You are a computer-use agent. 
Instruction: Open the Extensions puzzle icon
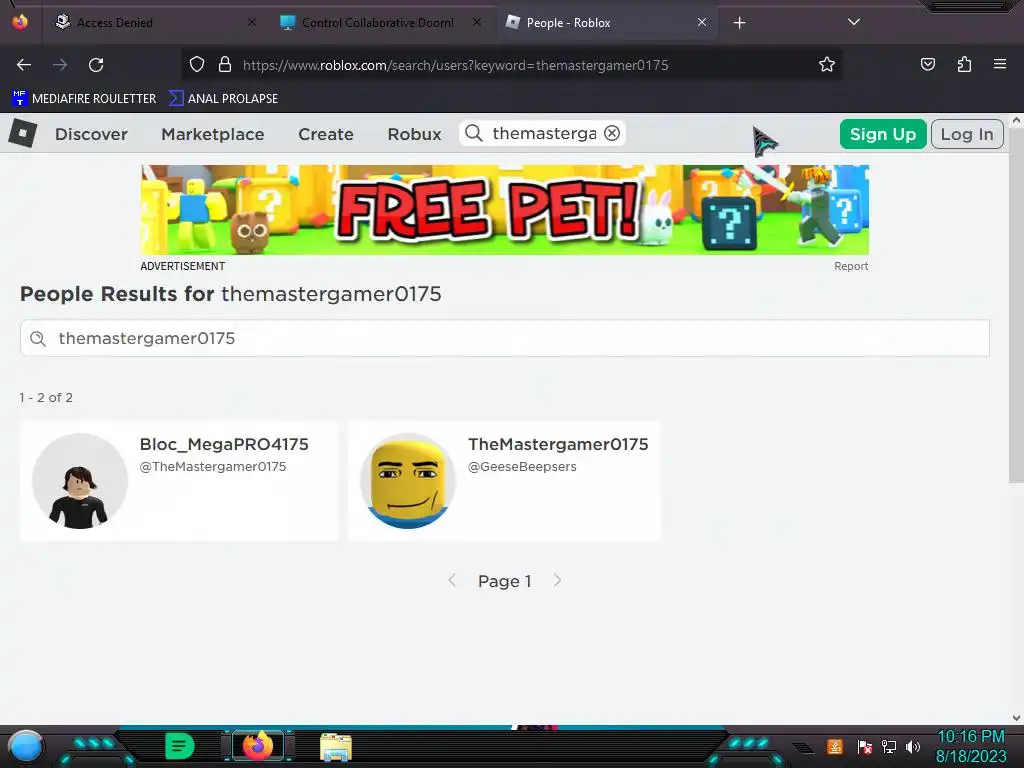(x=964, y=64)
